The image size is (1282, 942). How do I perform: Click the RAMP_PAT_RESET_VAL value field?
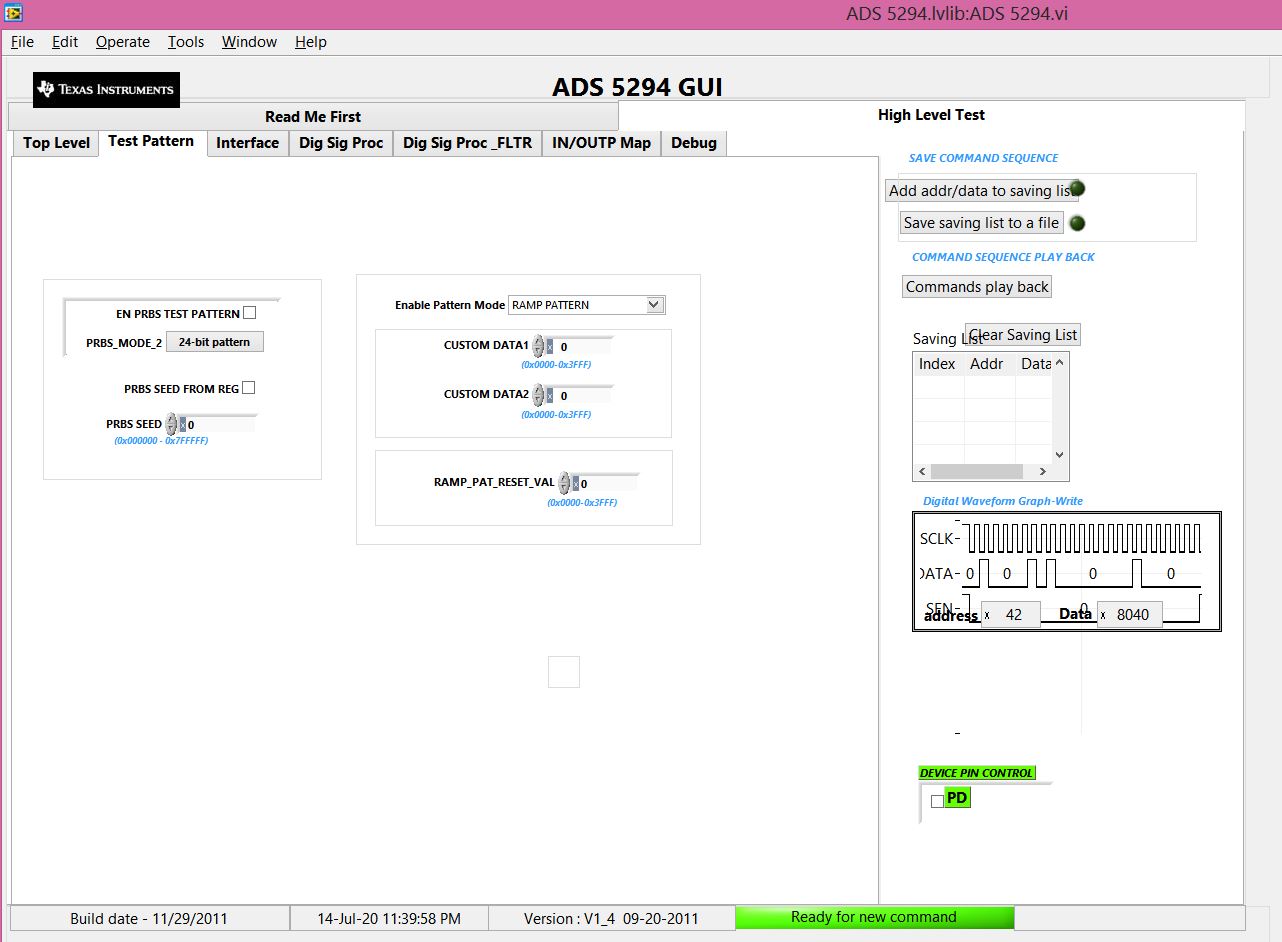coord(609,484)
